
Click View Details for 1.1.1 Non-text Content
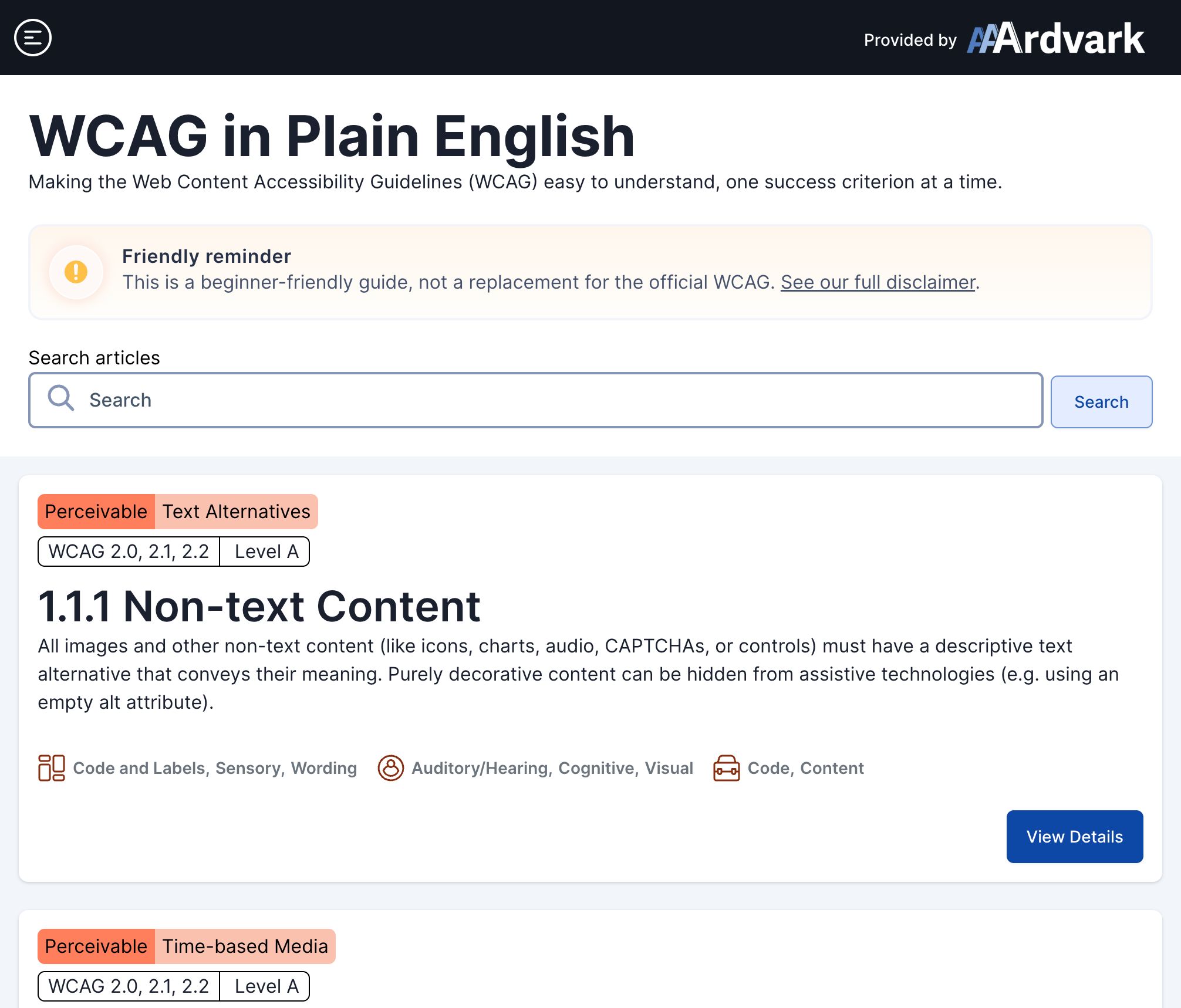coord(1075,837)
